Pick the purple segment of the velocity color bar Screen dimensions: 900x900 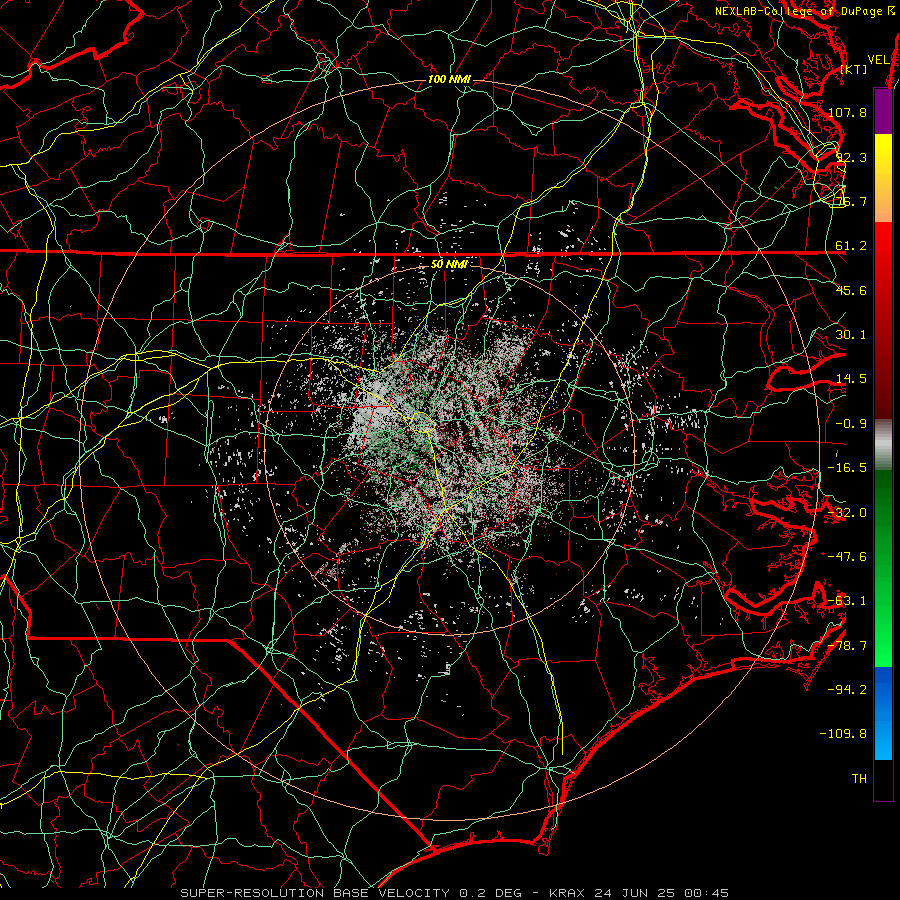883,112
